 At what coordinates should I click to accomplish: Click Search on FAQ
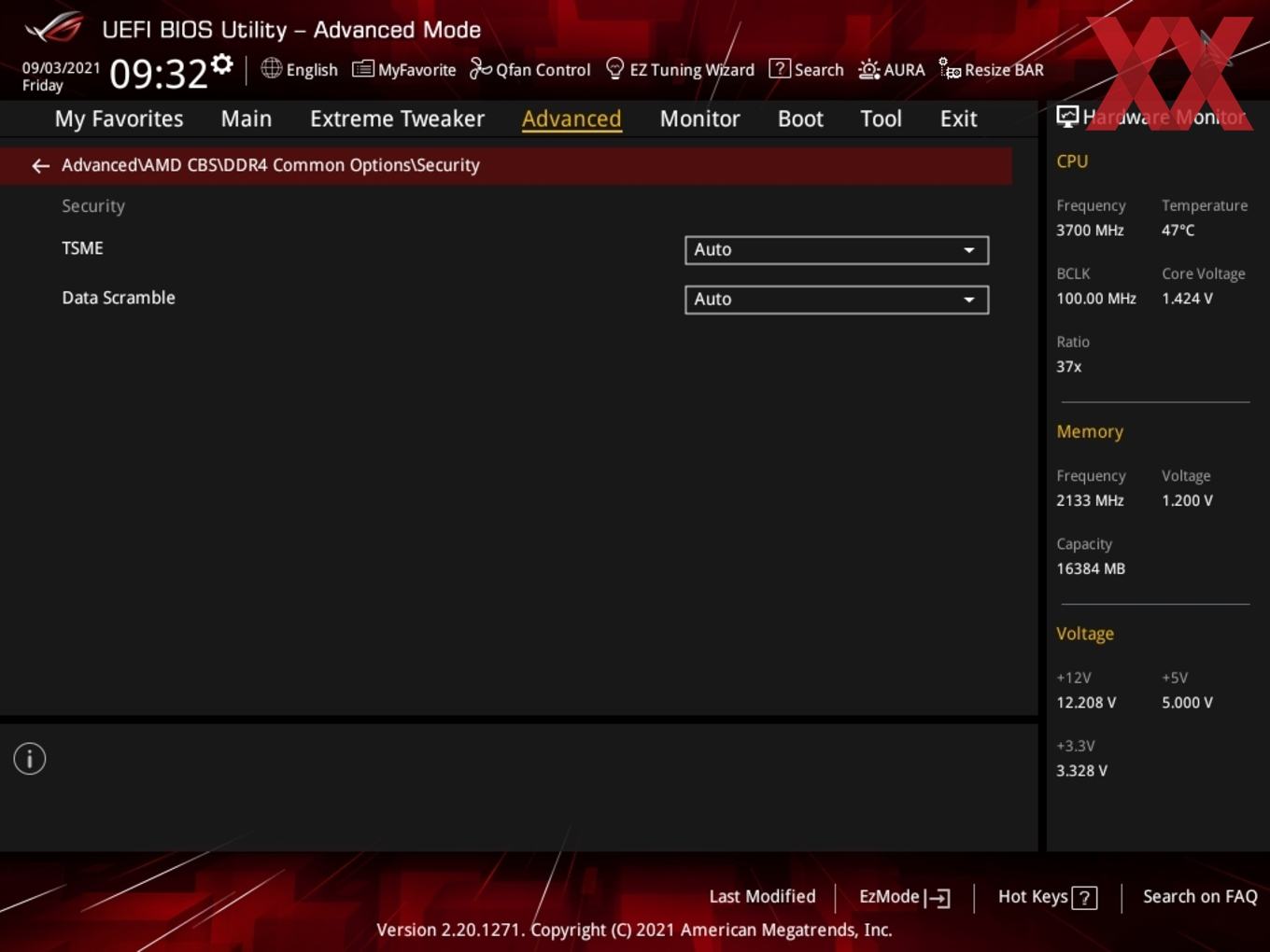click(1200, 897)
